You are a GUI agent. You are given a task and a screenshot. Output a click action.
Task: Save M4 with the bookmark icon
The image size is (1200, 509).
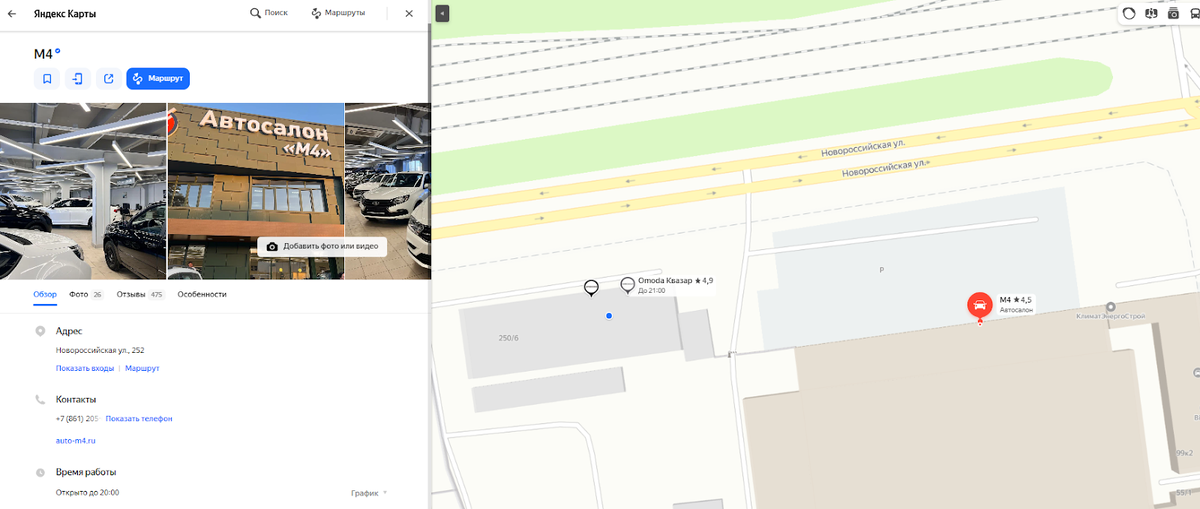pyautogui.click(x=46, y=78)
